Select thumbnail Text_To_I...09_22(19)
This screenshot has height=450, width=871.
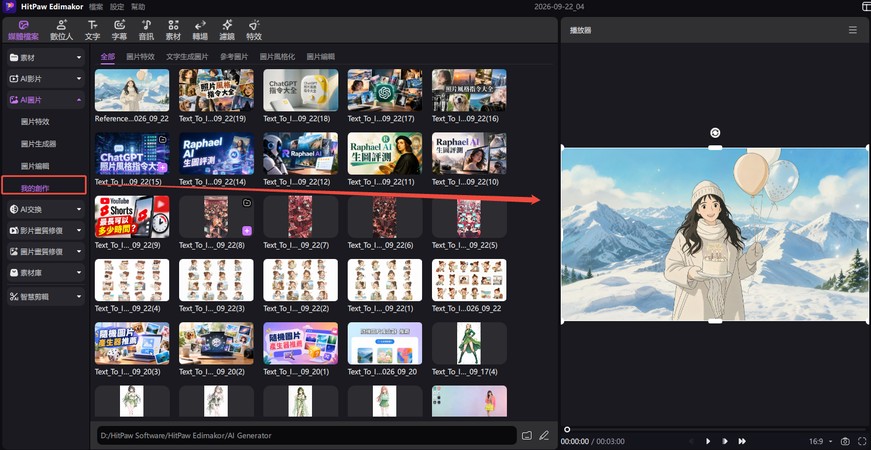pos(216,90)
